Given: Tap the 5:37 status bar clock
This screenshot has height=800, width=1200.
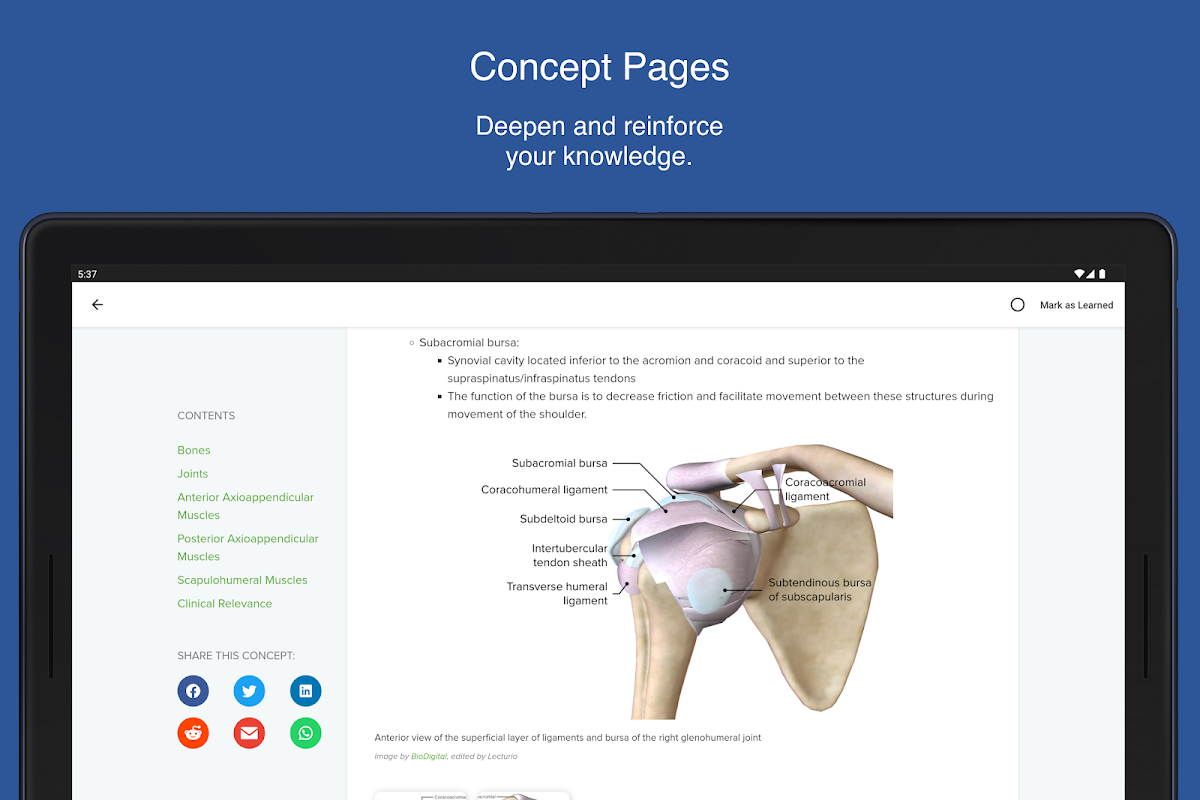Looking at the screenshot, I should [x=88, y=274].
